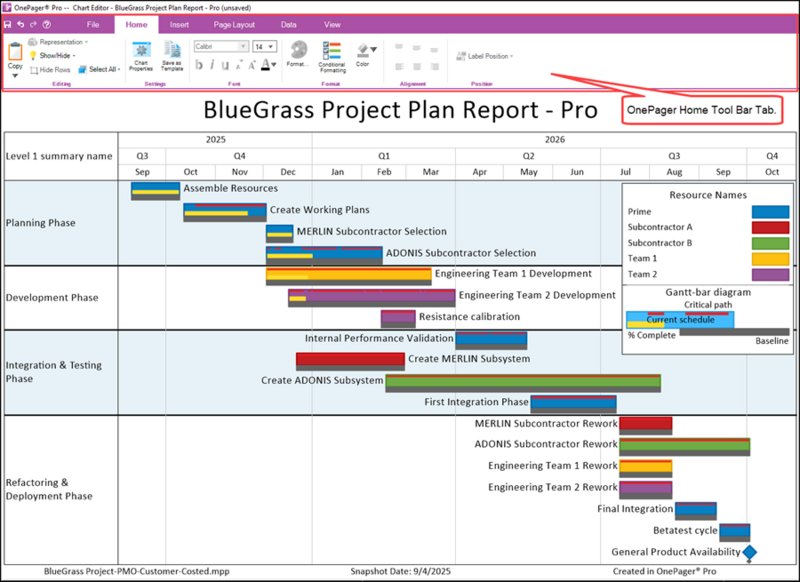Click the Subcontractor B green legend swatch

770,243
